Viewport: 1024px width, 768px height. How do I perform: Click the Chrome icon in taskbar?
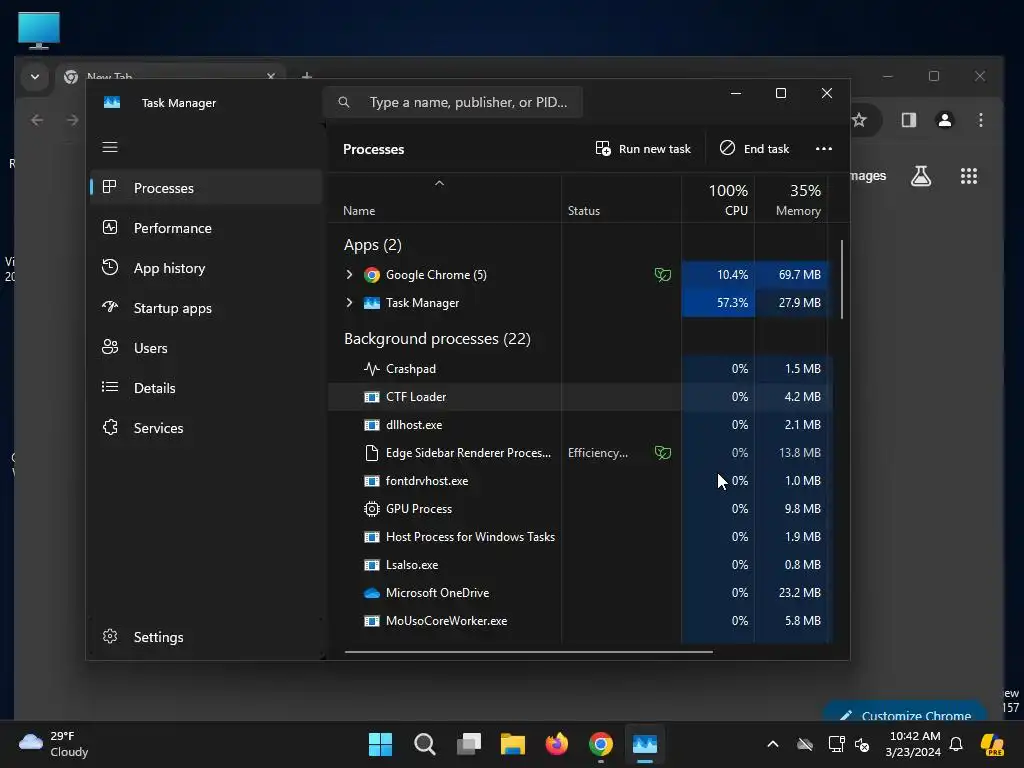(x=601, y=744)
